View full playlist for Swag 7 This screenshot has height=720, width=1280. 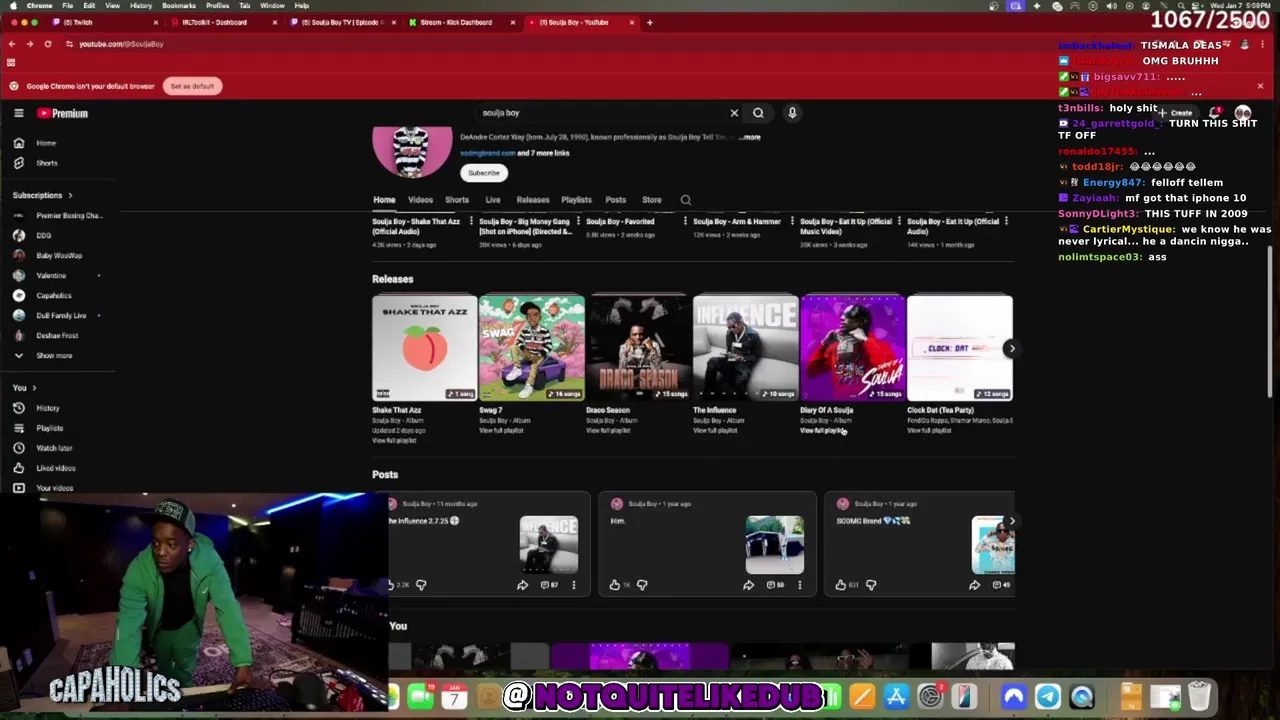500,431
